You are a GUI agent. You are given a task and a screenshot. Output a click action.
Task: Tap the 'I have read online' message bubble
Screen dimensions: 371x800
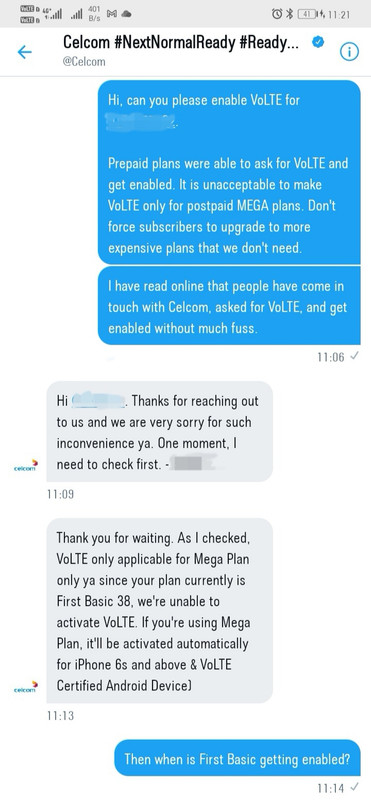tap(229, 306)
